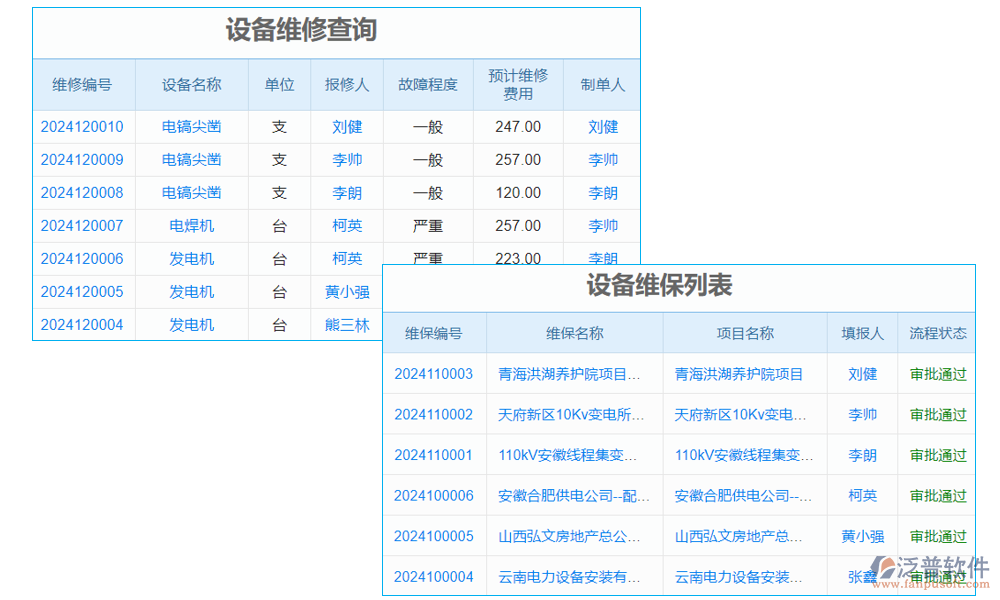Screen dimensions: 1000x600
Task: Select project 110kV安徽线程集变 entry
Action: click(x=742, y=454)
